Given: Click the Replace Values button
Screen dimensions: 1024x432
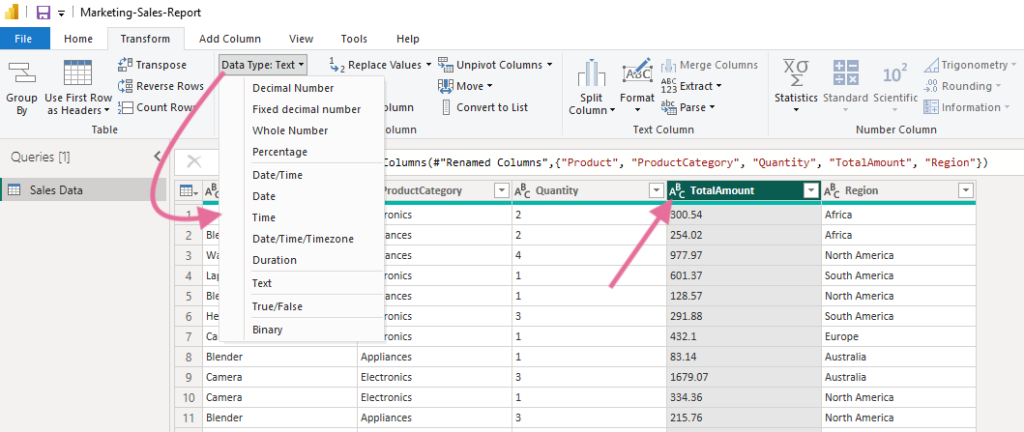Looking at the screenshot, I should [380, 65].
